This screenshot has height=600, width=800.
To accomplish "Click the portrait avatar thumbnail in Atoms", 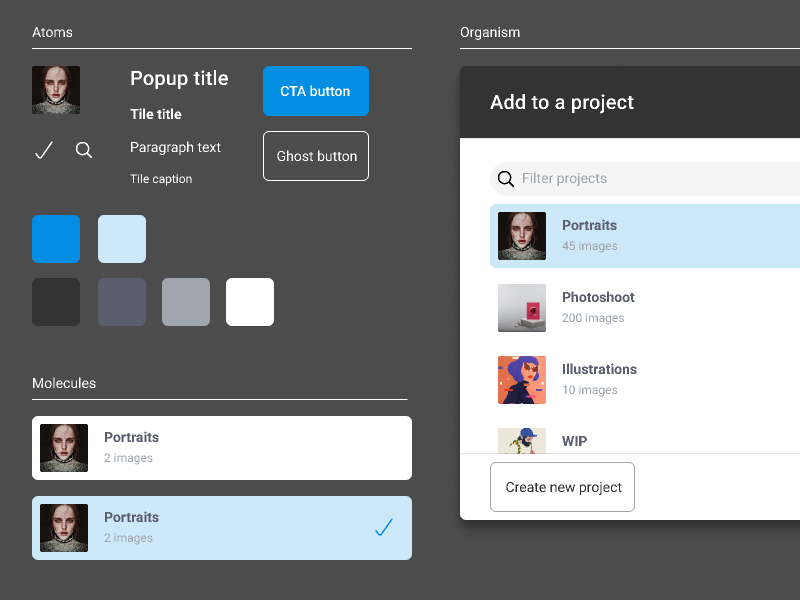I will pyautogui.click(x=56, y=90).
